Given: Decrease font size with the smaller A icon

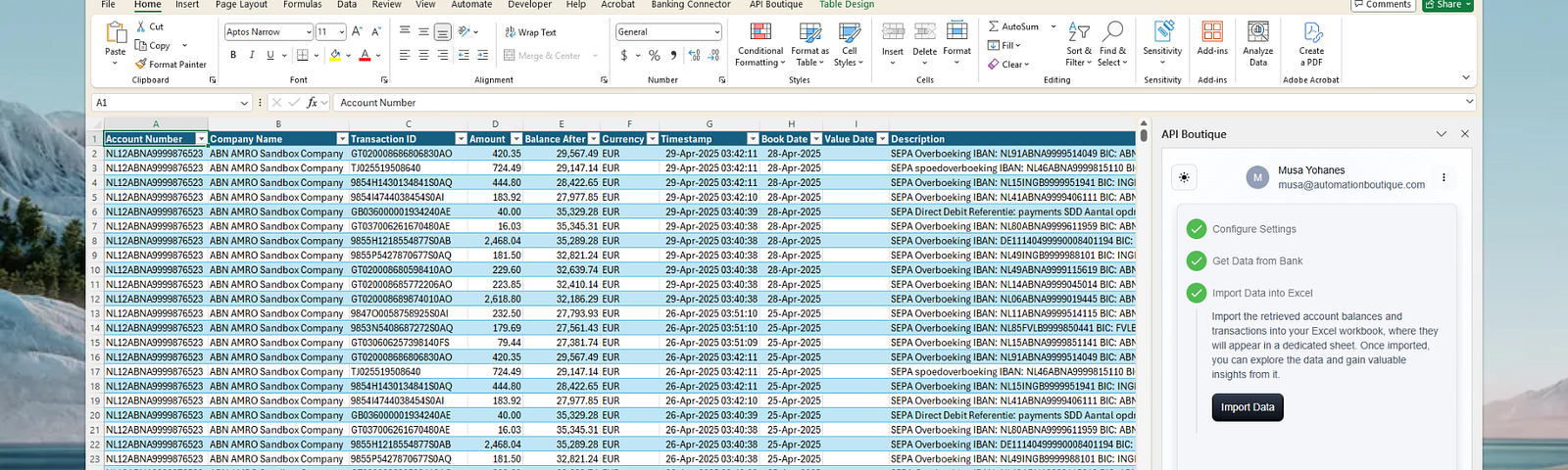Looking at the screenshot, I should [375, 31].
